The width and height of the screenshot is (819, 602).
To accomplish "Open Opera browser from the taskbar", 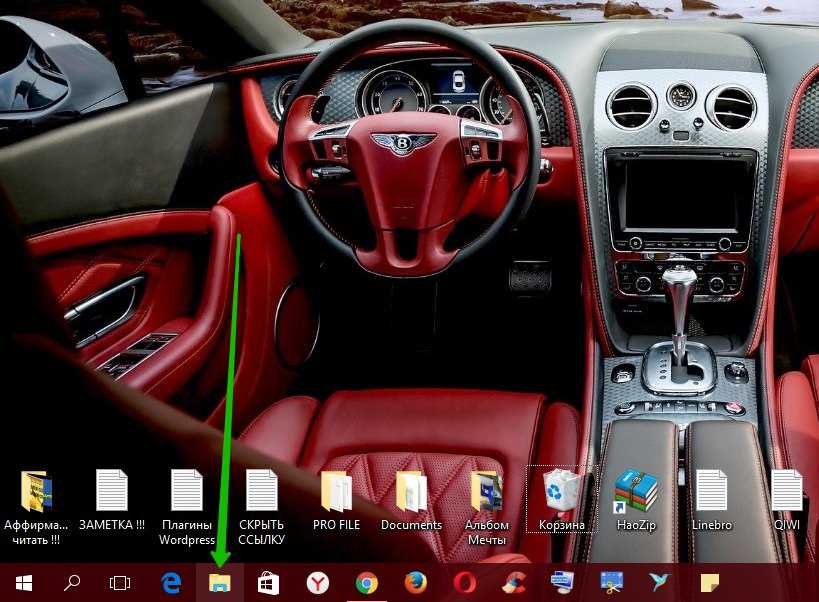I will coord(464,583).
